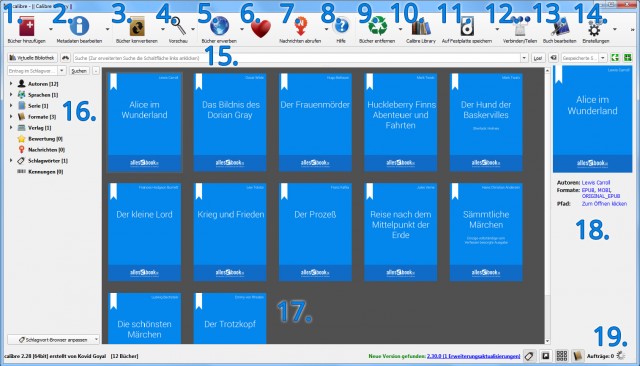Expand the Formate category

tap(11, 117)
